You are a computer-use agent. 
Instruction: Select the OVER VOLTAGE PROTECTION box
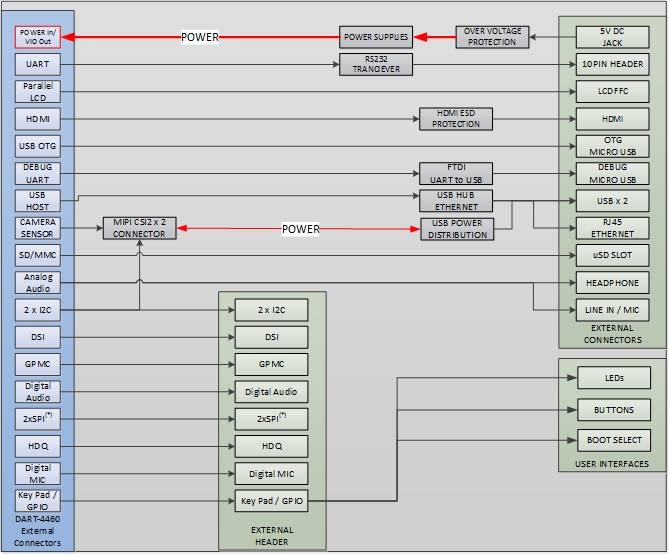coord(492,37)
